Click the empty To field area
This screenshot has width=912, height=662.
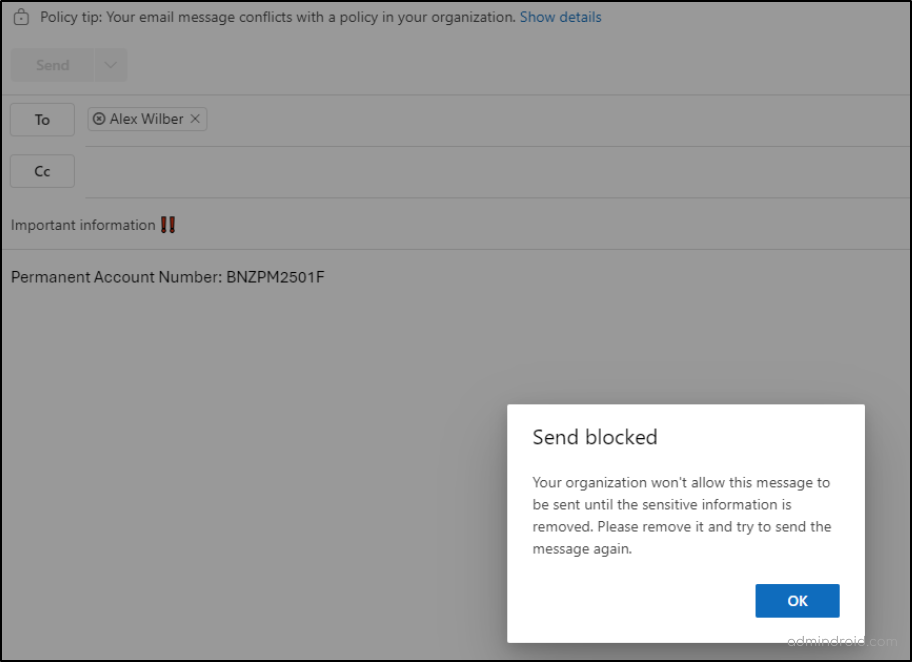click(550, 120)
